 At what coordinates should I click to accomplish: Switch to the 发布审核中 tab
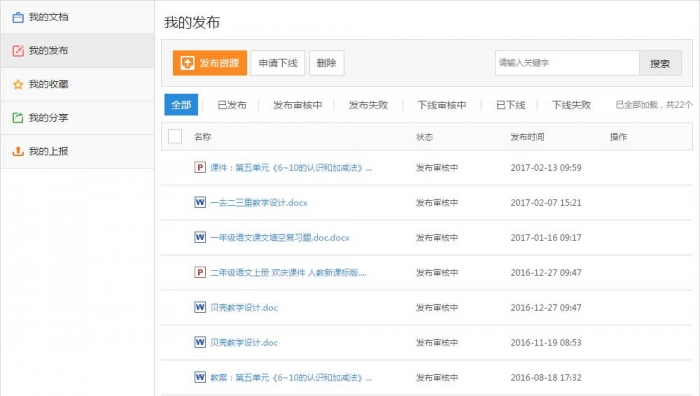pos(297,105)
